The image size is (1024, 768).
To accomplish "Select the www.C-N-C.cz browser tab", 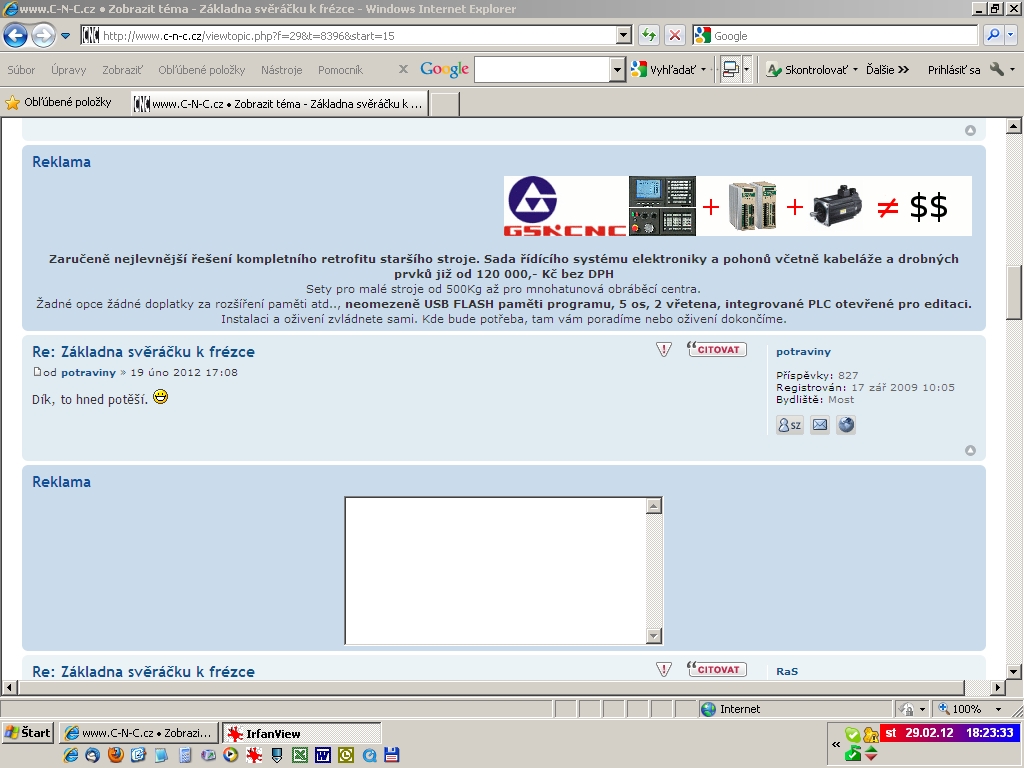I will 279,103.
